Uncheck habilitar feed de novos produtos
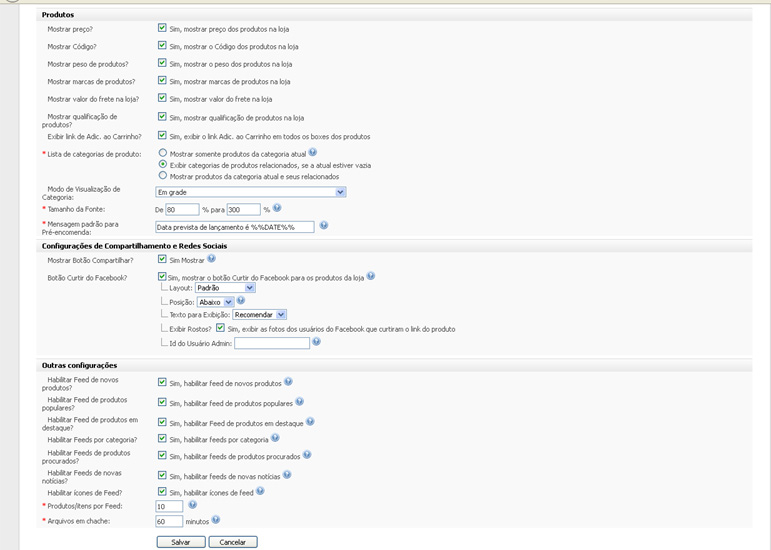Screen dimensions: 771x550 click(x=162, y=382)
